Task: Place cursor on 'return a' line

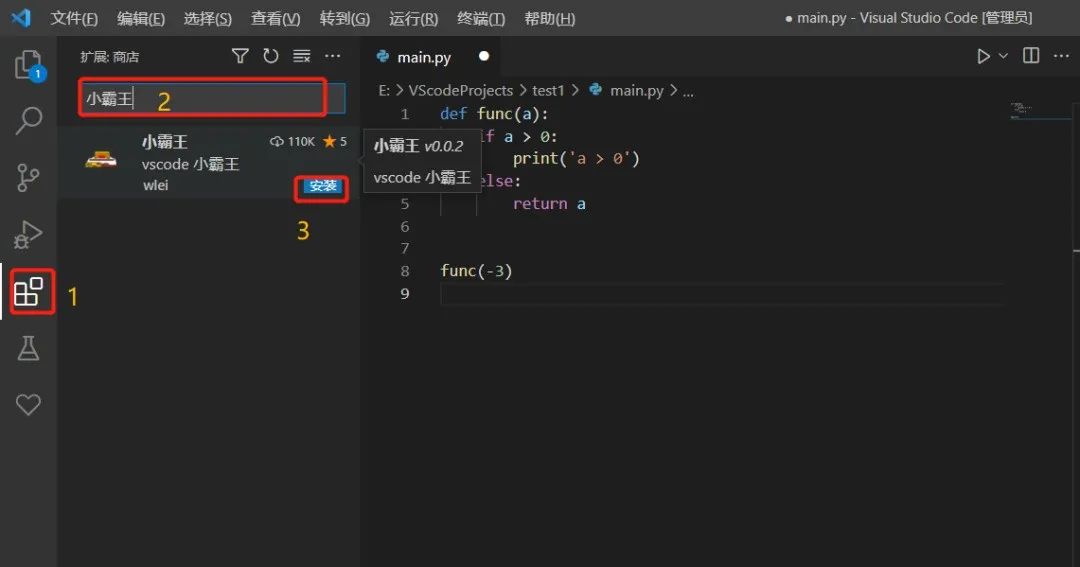Action: point(549,204)
